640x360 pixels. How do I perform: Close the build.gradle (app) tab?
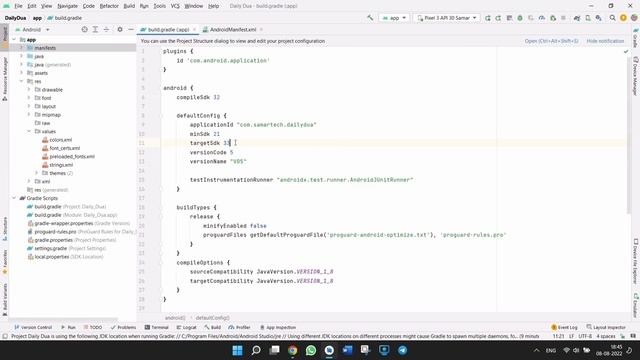194,29
